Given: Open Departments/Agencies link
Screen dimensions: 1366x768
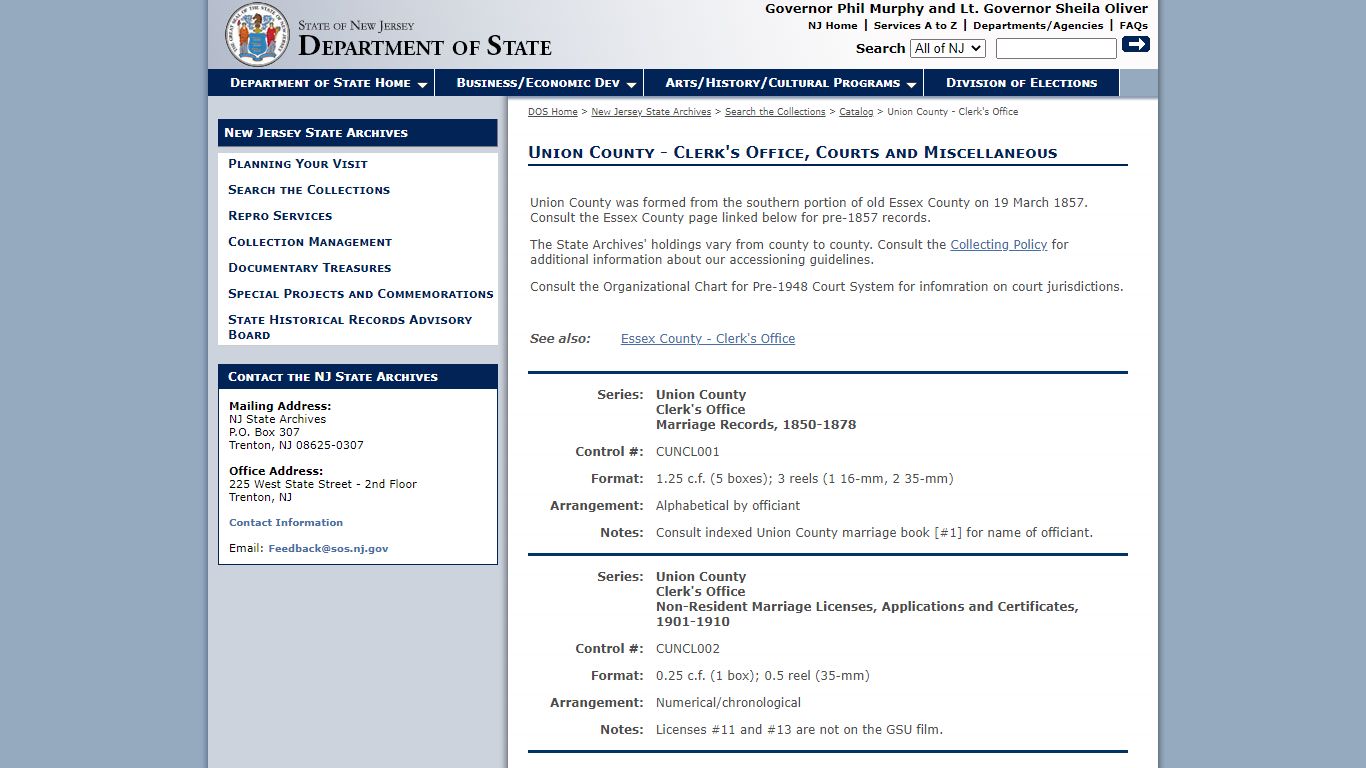Looking at the screenshot, I should tap(1038, 26).
